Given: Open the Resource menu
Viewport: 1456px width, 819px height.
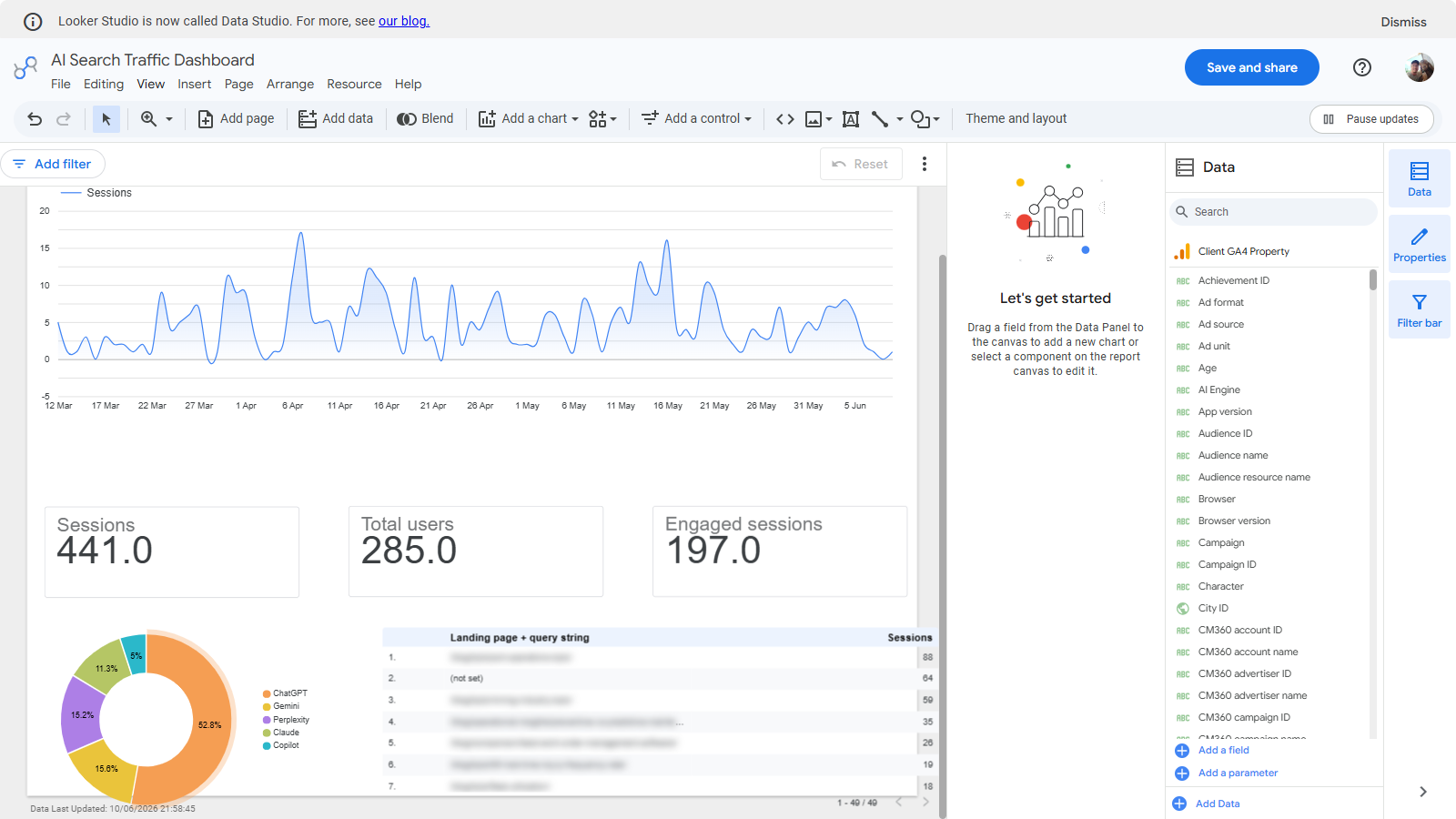Looking at the screenshot, I should 354,84.
